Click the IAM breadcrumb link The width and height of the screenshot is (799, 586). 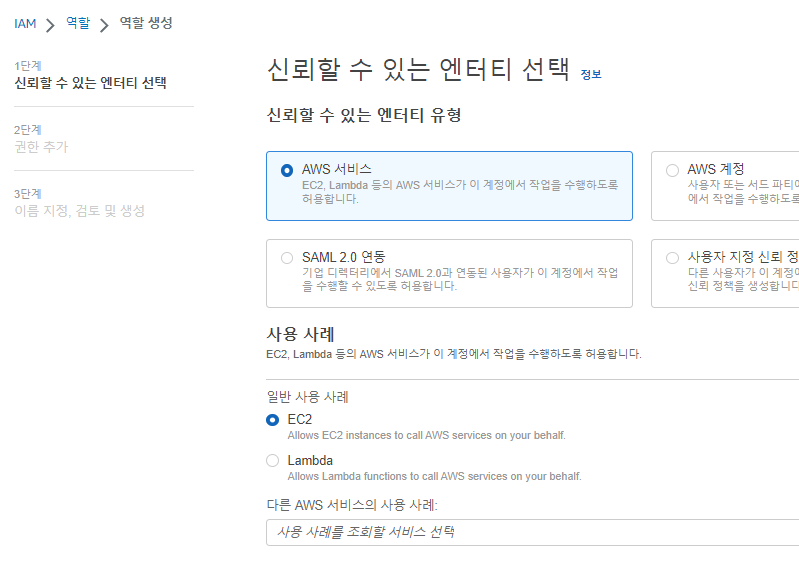25,23
